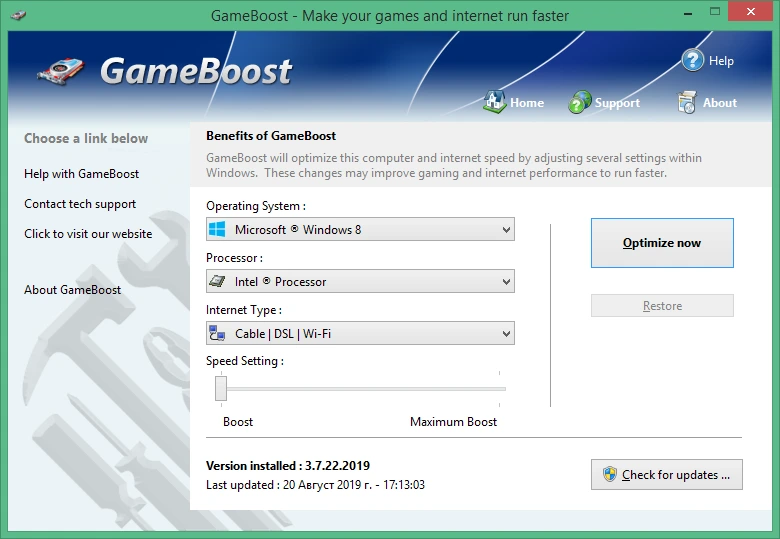Screen dimensions: 780x539
Task: Open the About GameBoost sidebar link
Action: pos(73,289)
